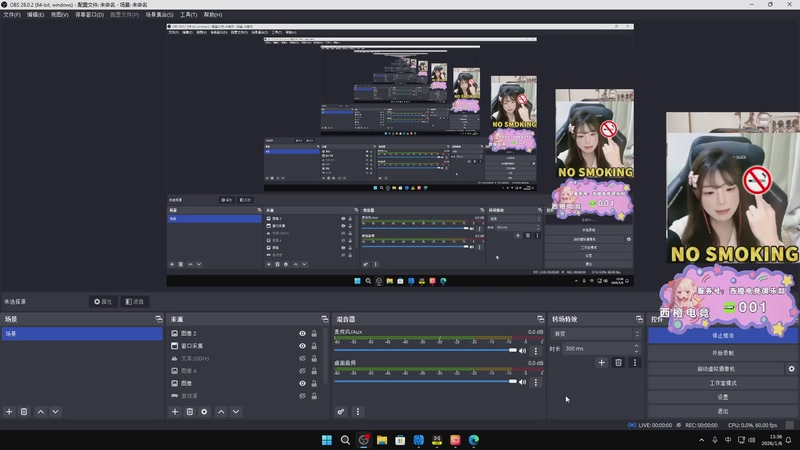Pop out the Scenes dock panel

click(x=159, y=319)
